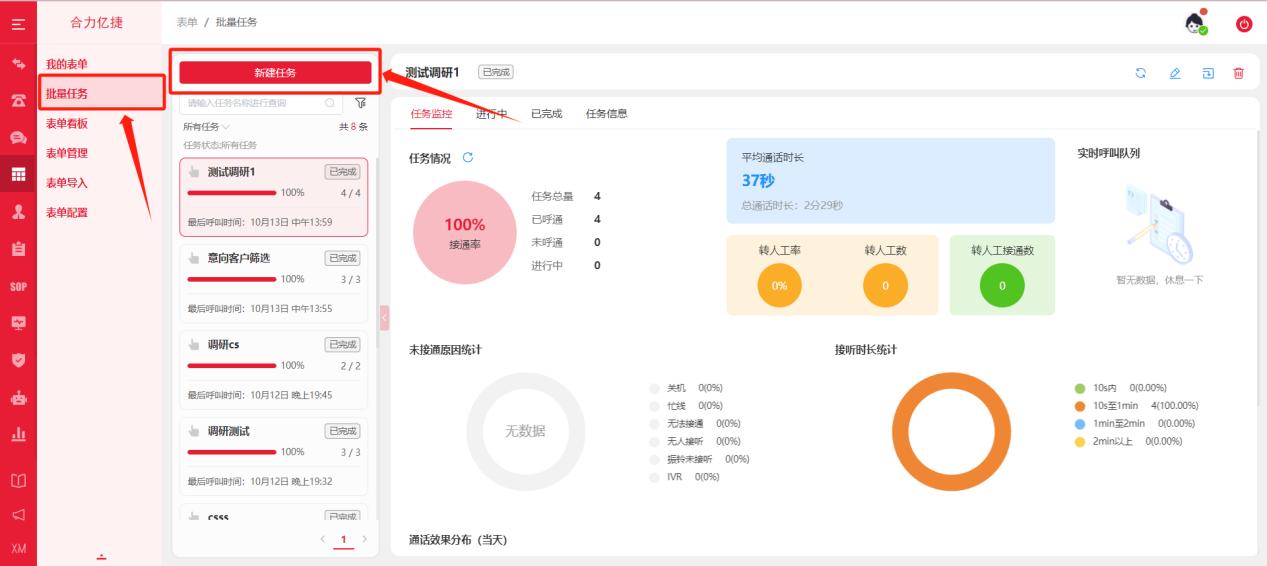Screen dimensions: 1267x566
Task: Click the user avatar icon
Action: (x=1196, y=23)
